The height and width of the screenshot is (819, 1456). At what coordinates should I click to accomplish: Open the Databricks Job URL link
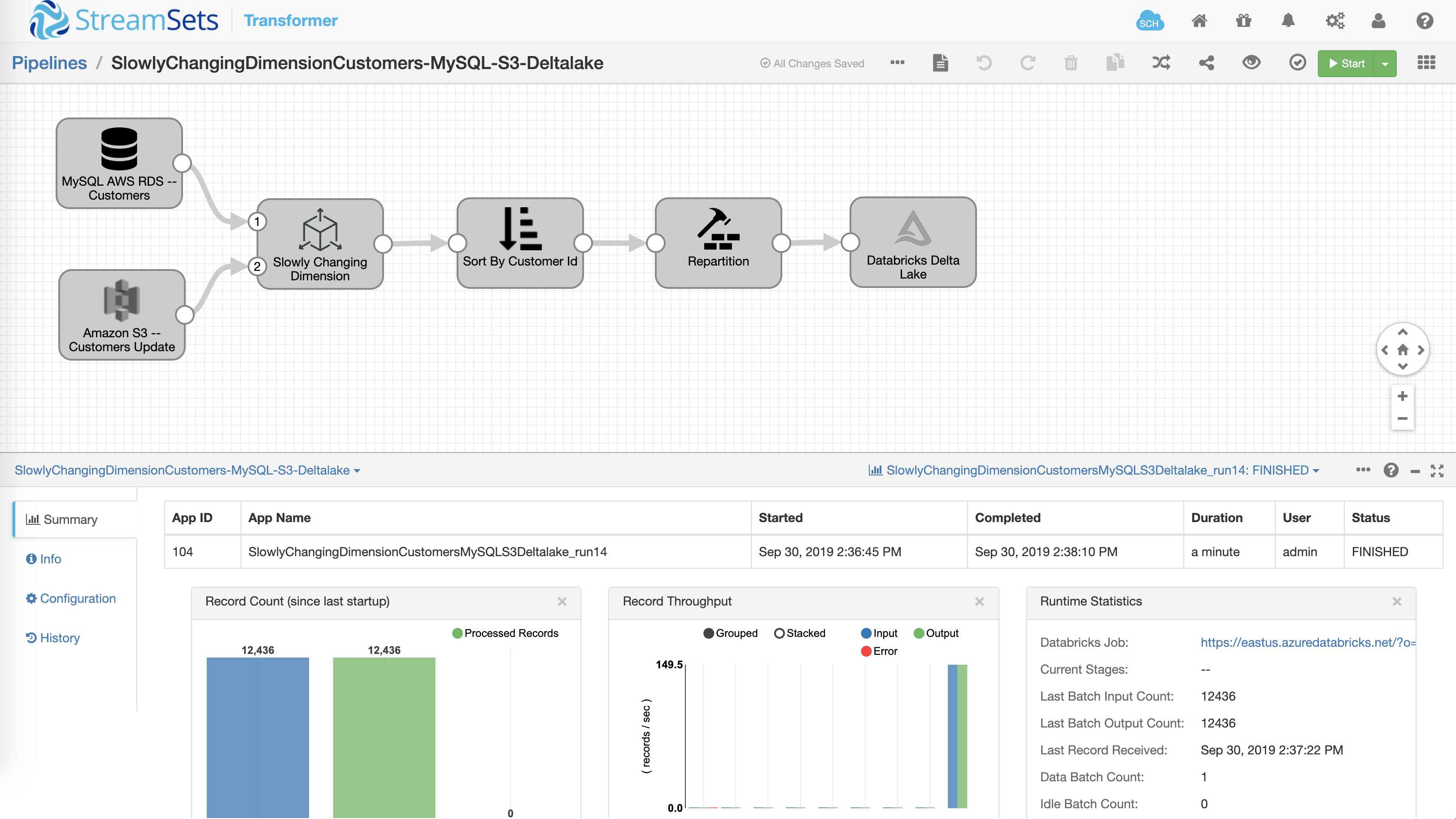[1308, 643]
